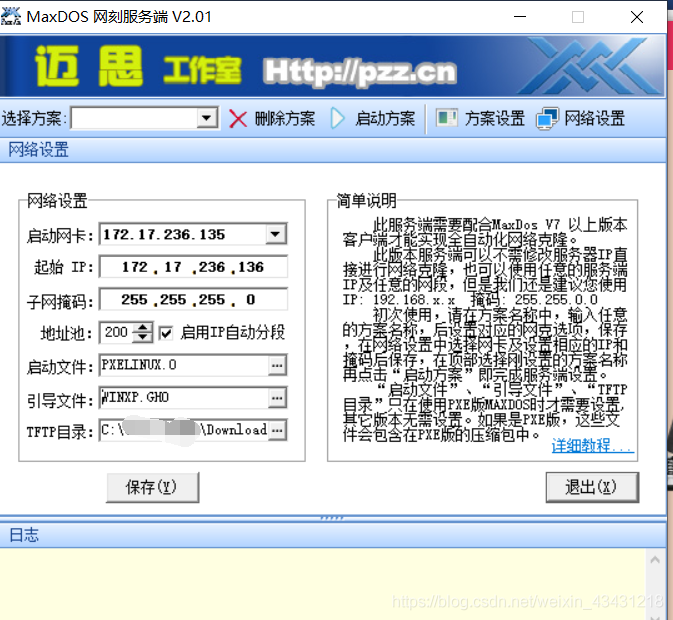Click the 地址池 value field showing 200

[116, 333]
